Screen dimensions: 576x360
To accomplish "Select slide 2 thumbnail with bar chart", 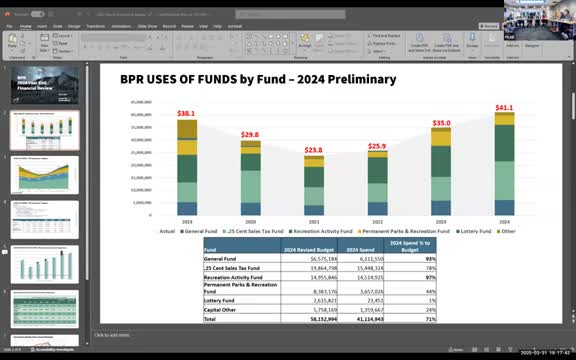I will tap(45, 130).
